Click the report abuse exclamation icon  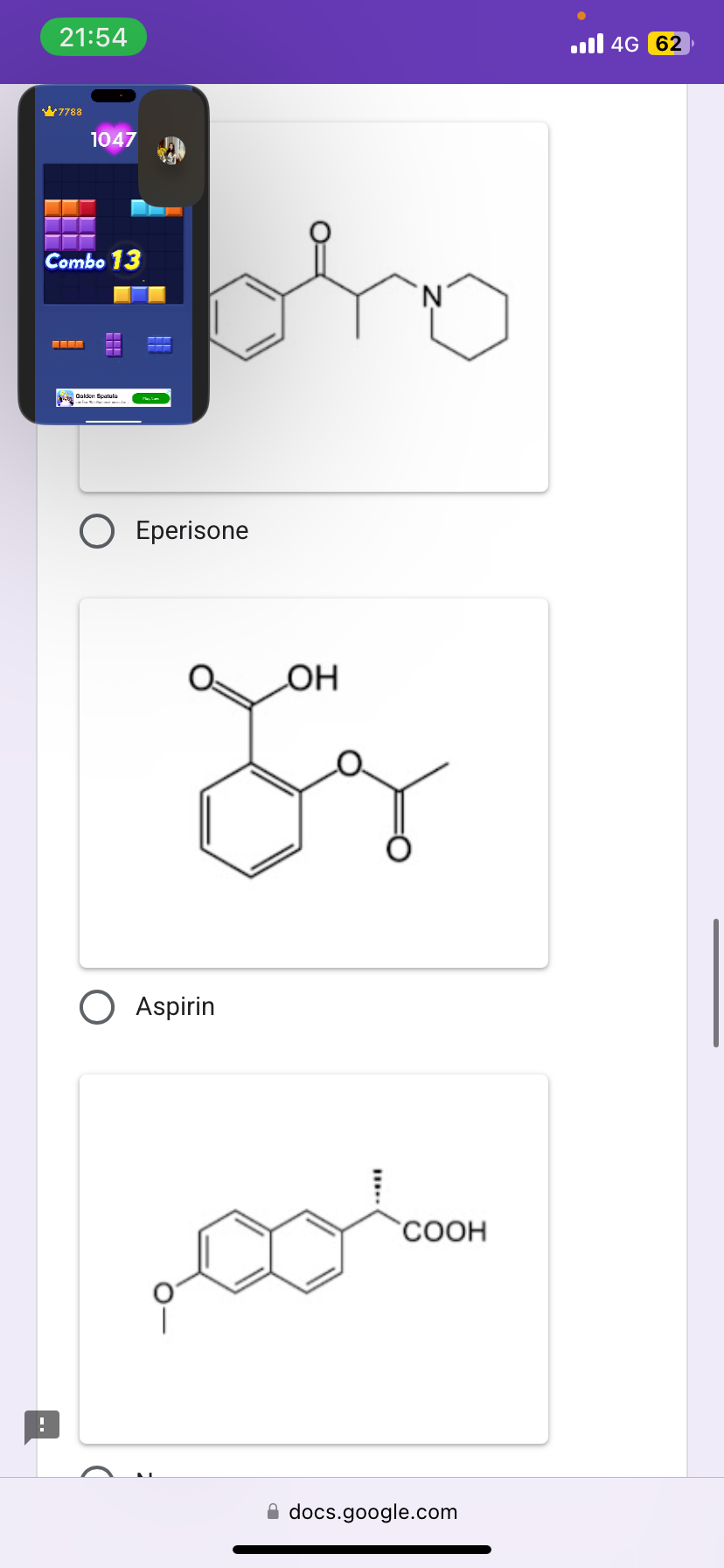click(42, 1425)
